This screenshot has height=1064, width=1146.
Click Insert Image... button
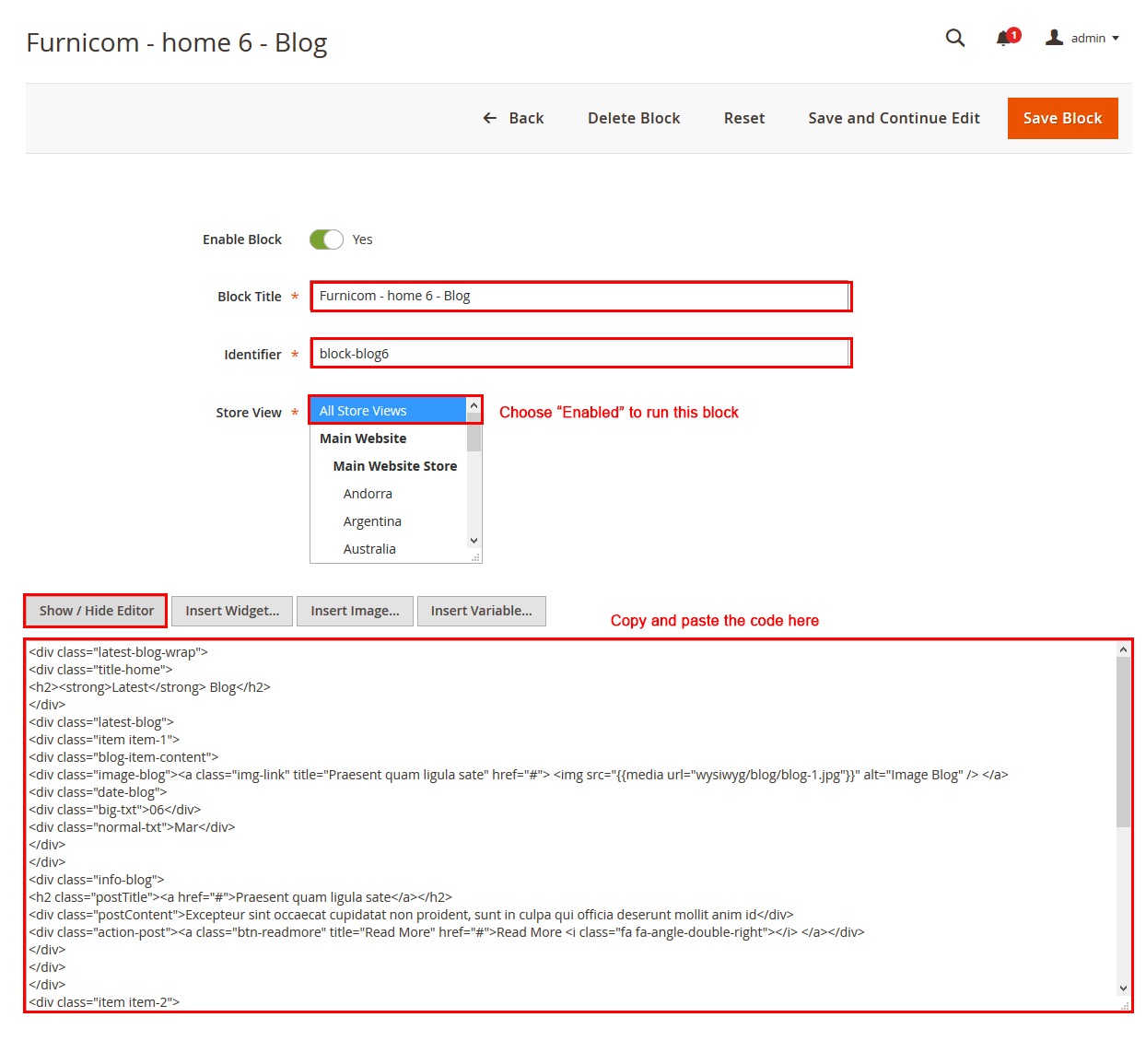(x=355, y=611)
